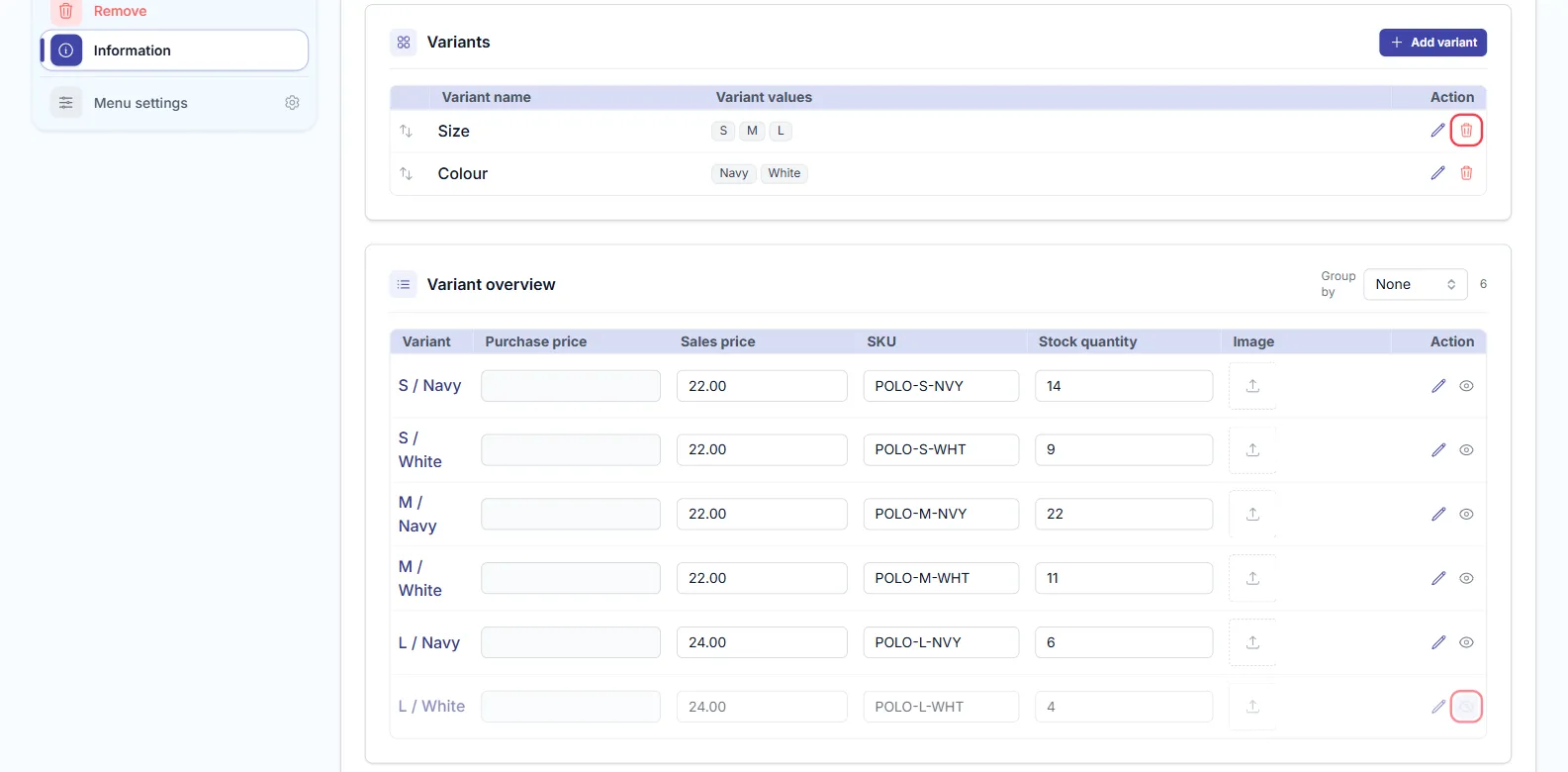Edit the S / Navy row with pencil icon
This screenshot has height=772, width=1568.
1438,386
